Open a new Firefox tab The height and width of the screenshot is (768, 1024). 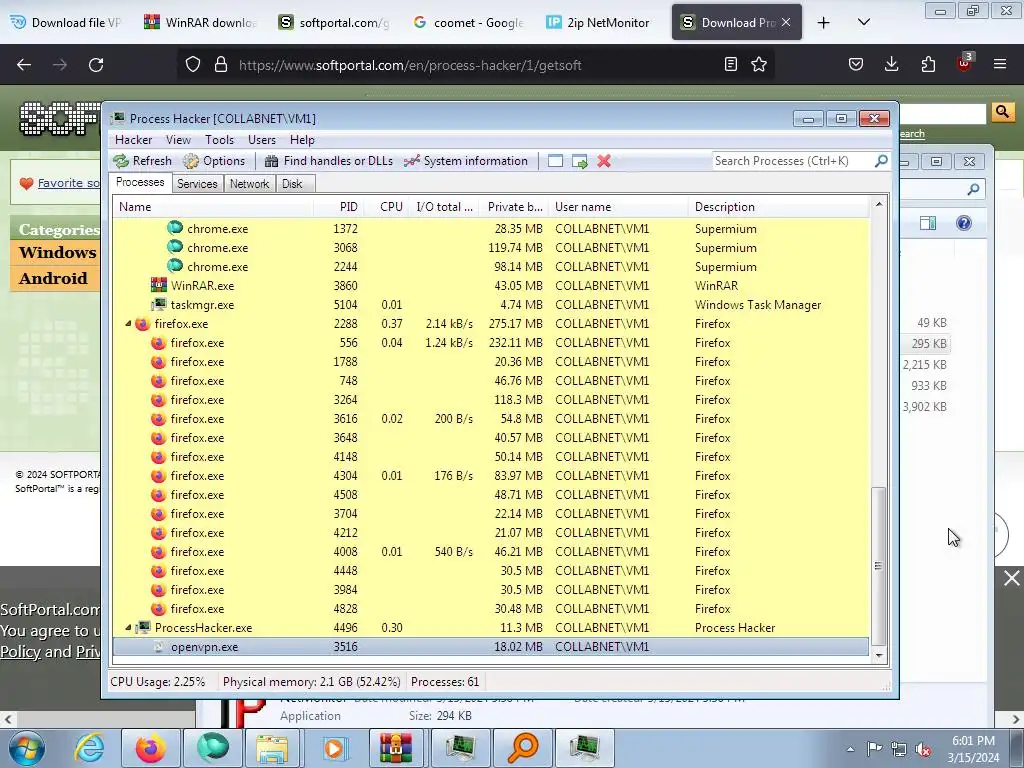tap(824, 23)
